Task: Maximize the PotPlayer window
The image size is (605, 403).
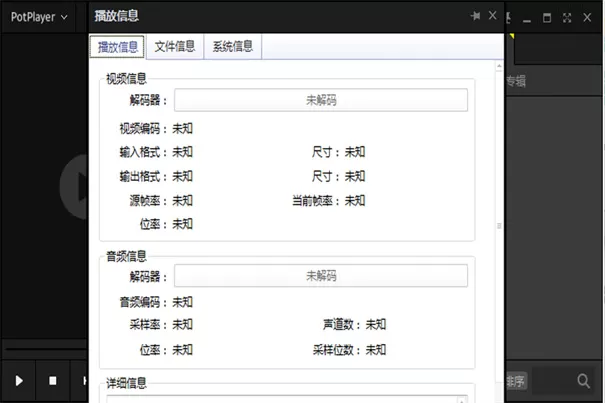Action: point(547,18)
